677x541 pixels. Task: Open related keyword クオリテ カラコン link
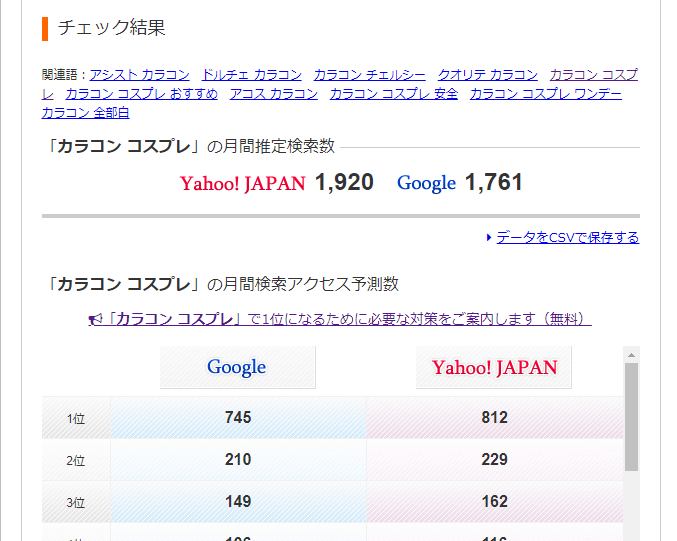tap(488, 75)
